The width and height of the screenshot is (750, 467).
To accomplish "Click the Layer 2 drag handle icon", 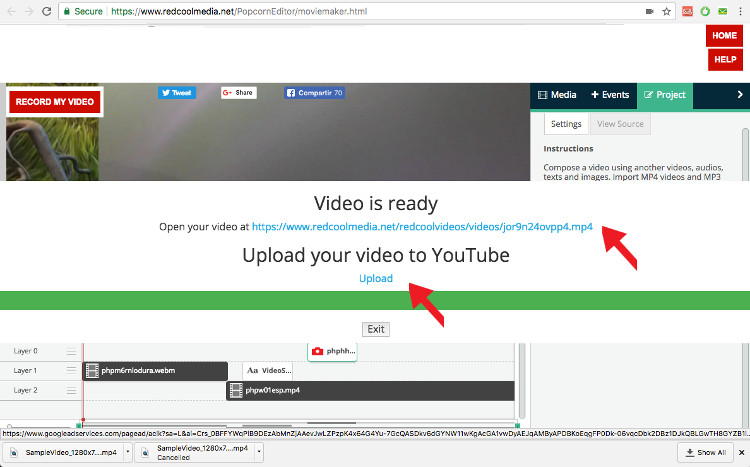I will pyautogui.click(x=71, y=391).
